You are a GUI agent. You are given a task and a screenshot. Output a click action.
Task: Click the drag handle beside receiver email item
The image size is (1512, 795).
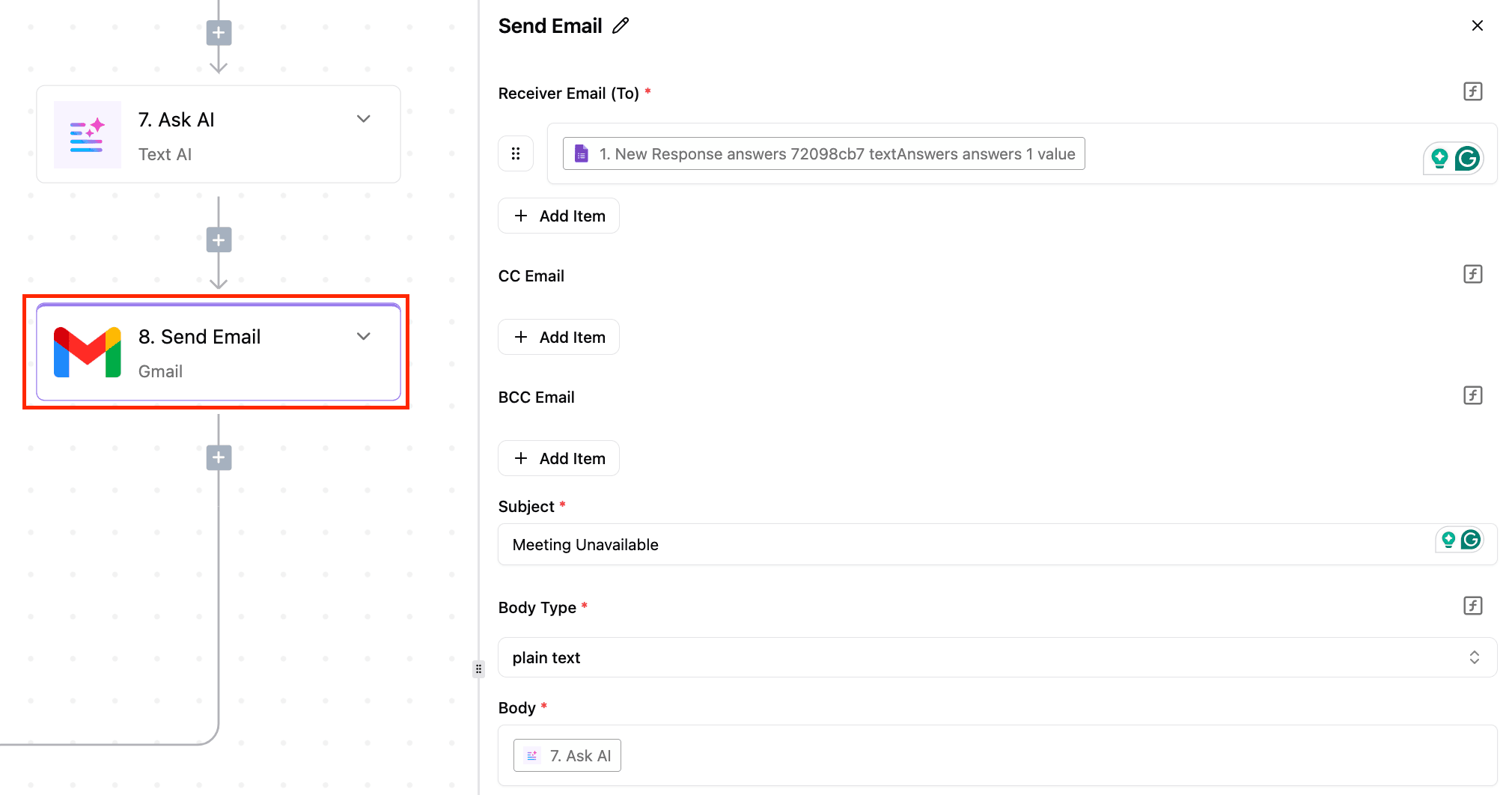click(x=516, y=153)
